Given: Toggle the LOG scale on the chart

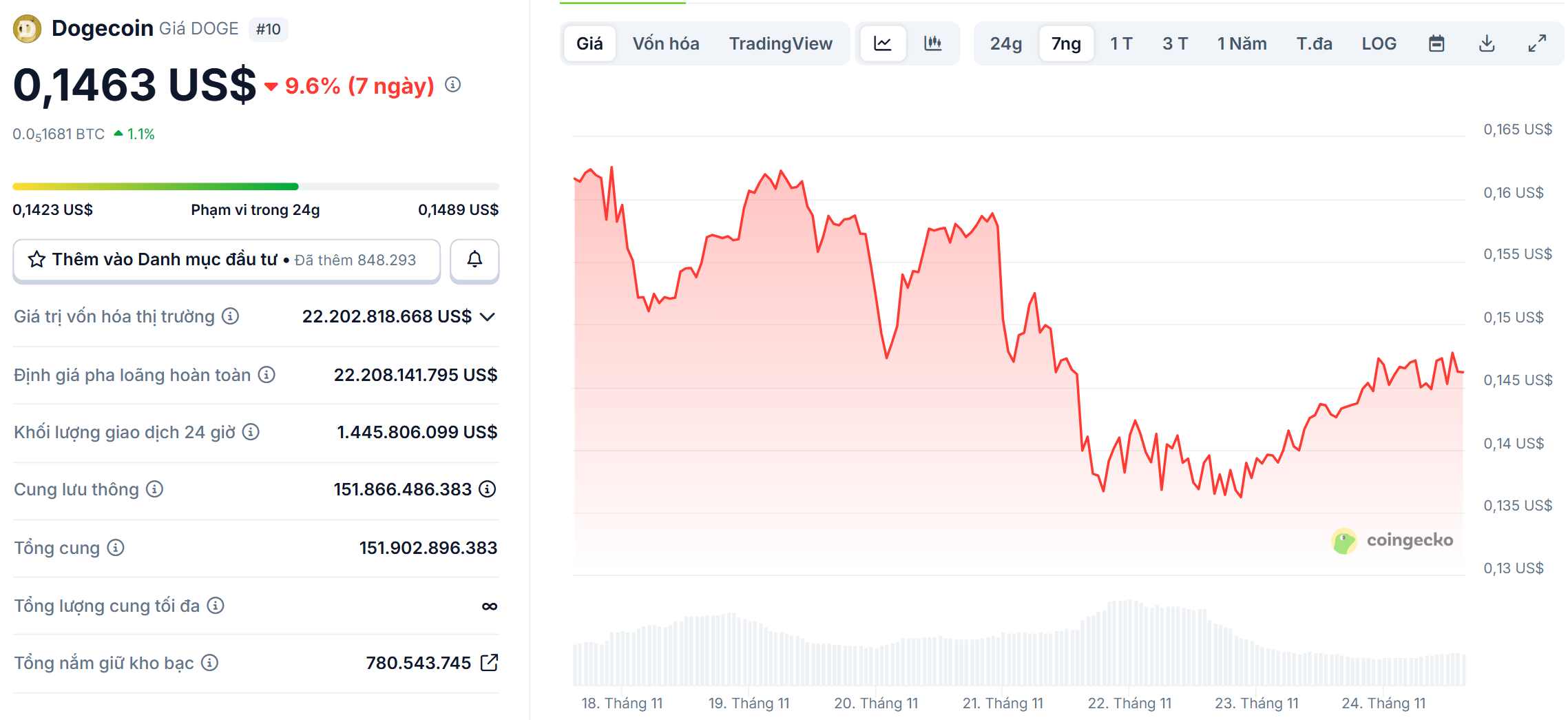Looking at the screenshot, I should pyautogui.click(x=1378, y=43).
